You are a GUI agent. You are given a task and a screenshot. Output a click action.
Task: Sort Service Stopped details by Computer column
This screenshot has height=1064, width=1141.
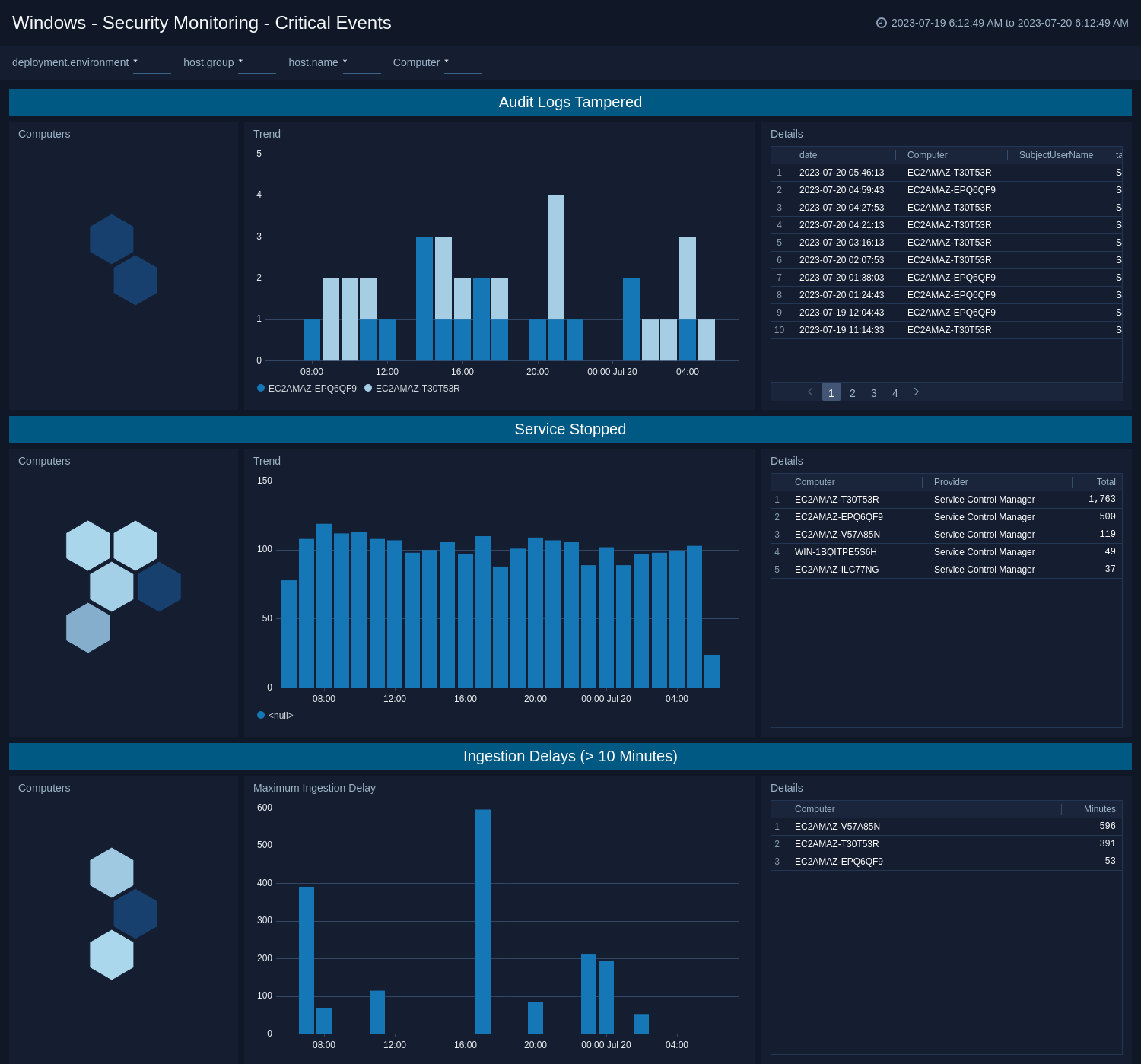[x=815, y=482]
